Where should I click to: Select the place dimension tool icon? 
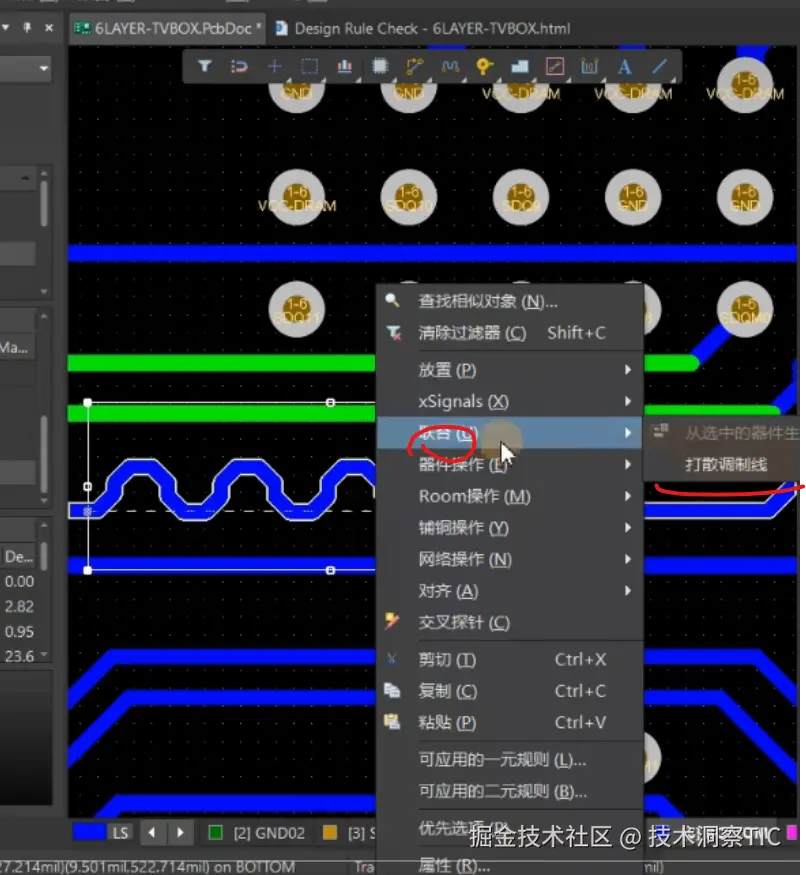589,66
